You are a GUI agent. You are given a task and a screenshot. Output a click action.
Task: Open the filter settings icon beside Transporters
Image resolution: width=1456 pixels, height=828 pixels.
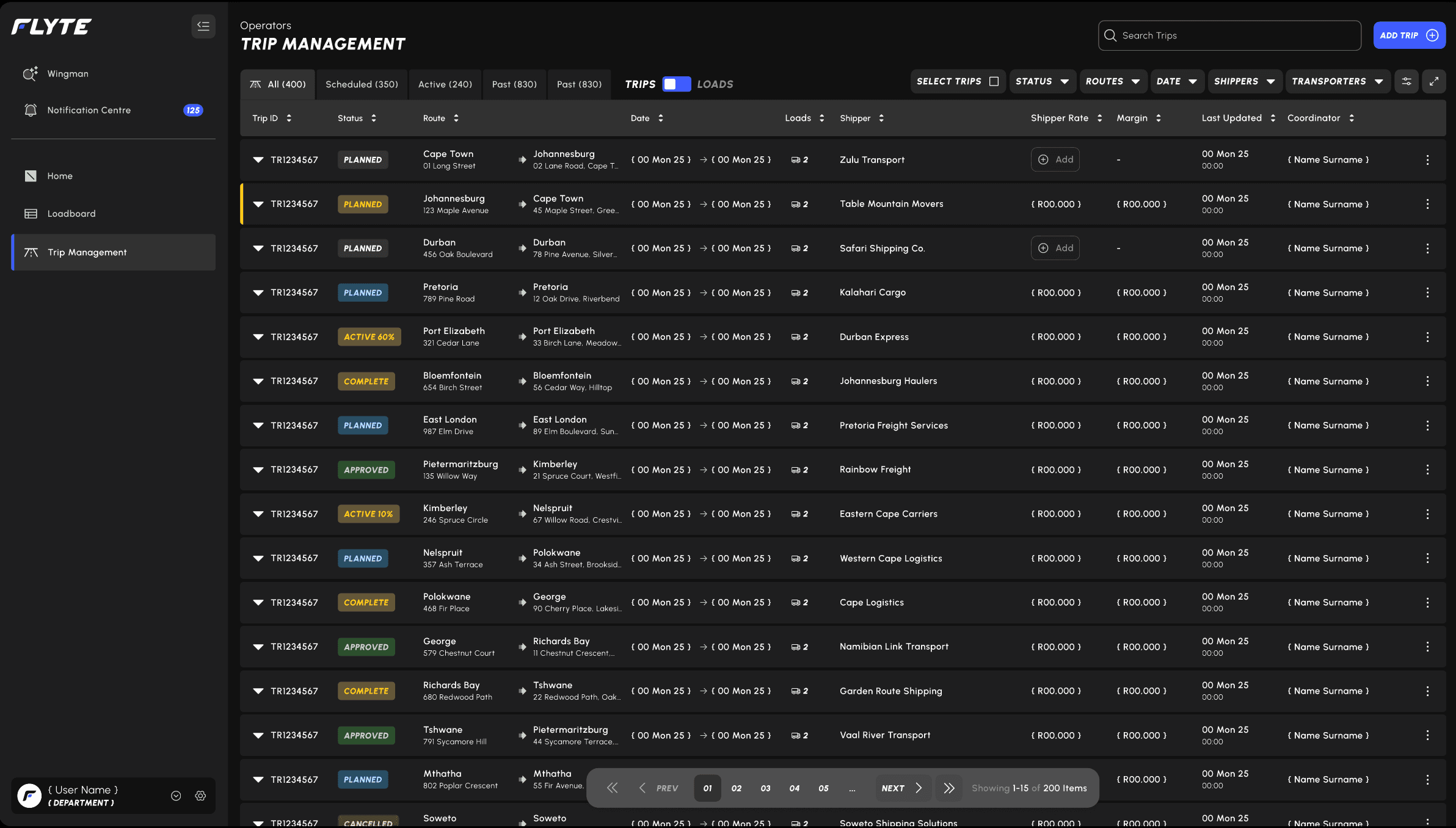[1407, 81]
